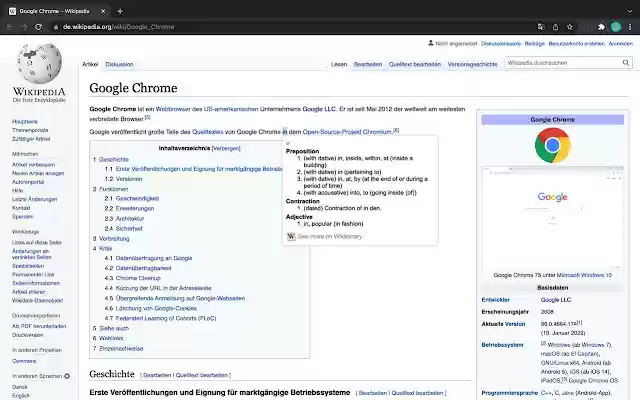Open the Quelltext bearbeiten tab
Viewport: 640px width, 400px height.
click(415, 64)
